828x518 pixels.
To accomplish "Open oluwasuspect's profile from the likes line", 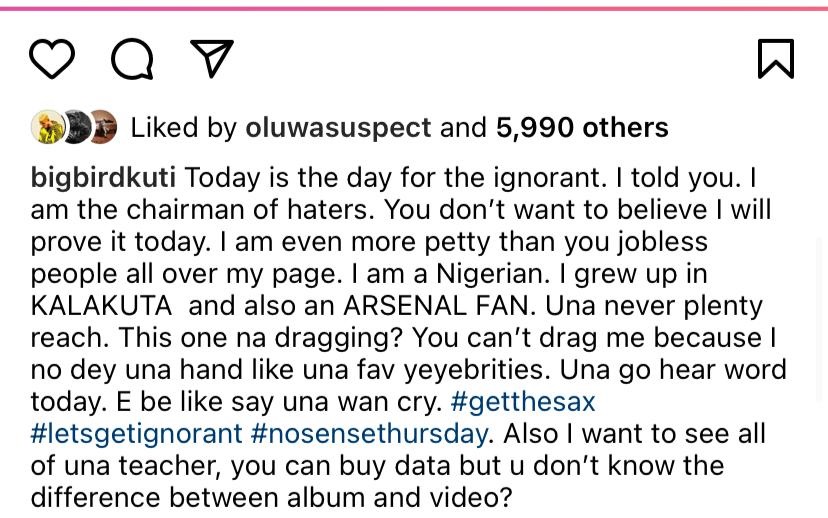I will [338, 128].
